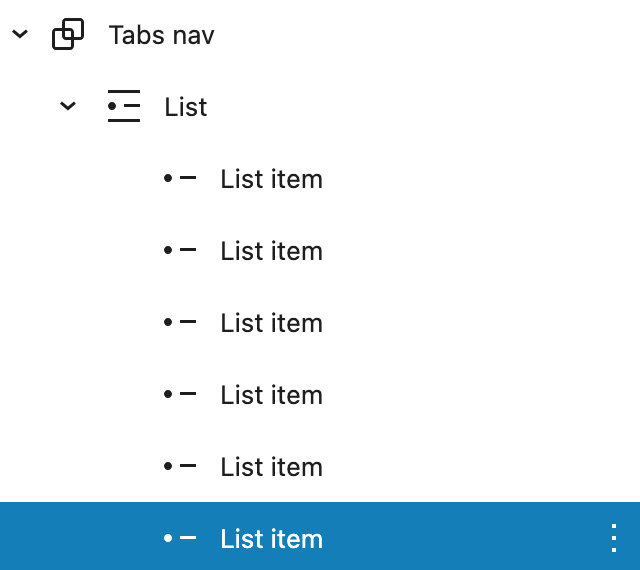The height and width of the screenshot is (570, 640).
Task: Click the fifth List item bullet icon
Action: point(180,465)
